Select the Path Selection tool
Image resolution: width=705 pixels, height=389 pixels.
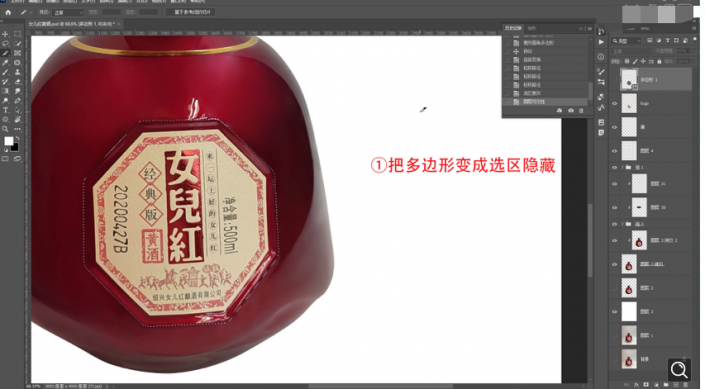click(18, 110)
